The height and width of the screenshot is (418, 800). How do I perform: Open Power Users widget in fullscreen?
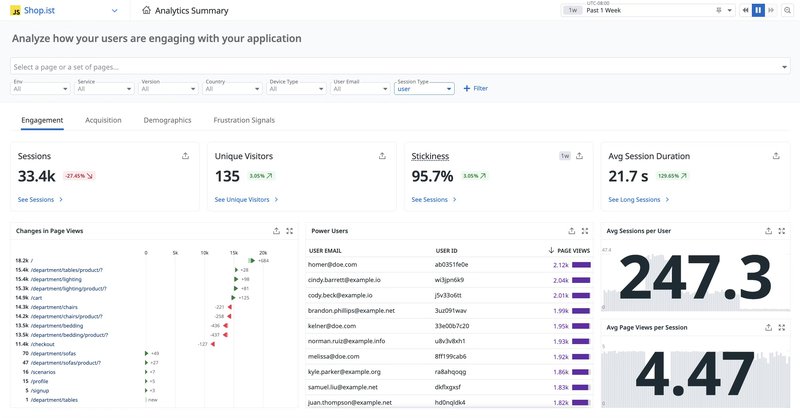click(584, 230)
